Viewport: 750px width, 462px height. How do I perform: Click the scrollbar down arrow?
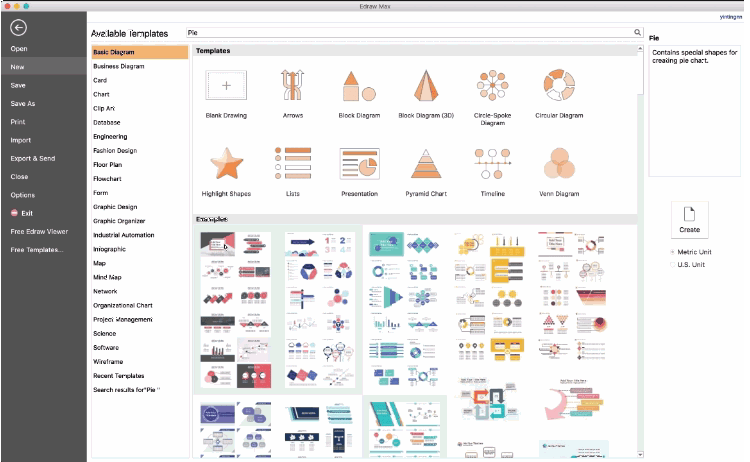[640, 454]
